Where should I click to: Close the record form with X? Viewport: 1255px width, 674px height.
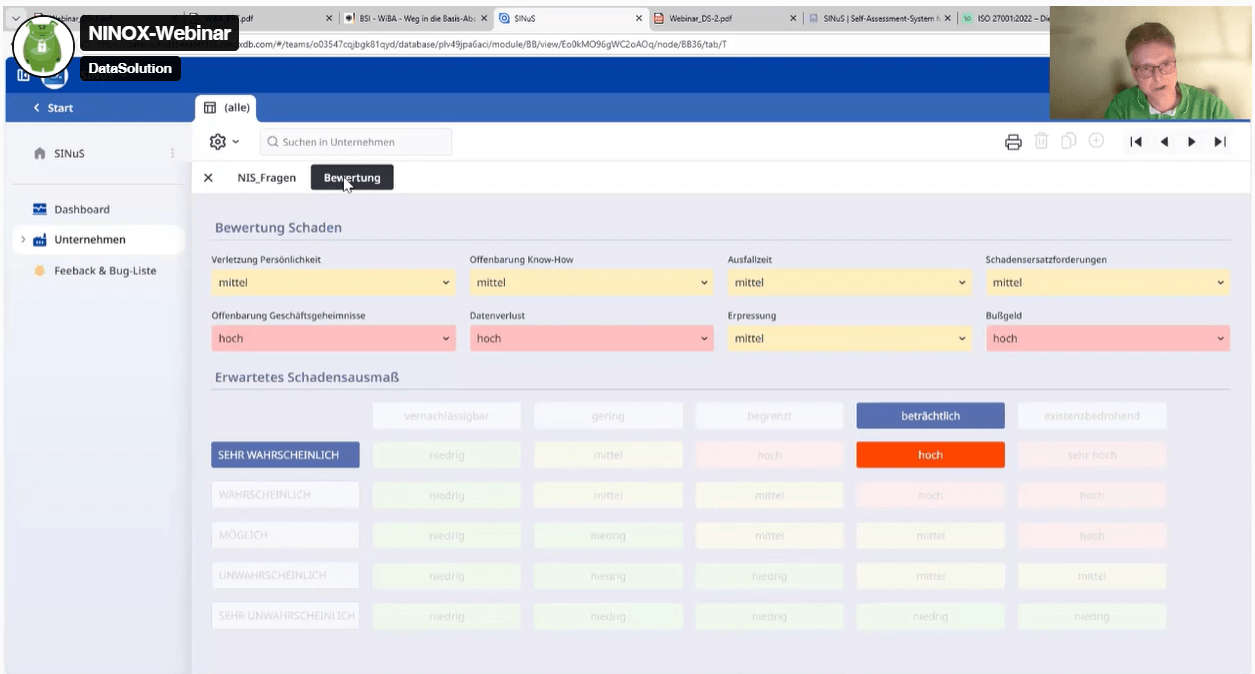pos(208,178)
